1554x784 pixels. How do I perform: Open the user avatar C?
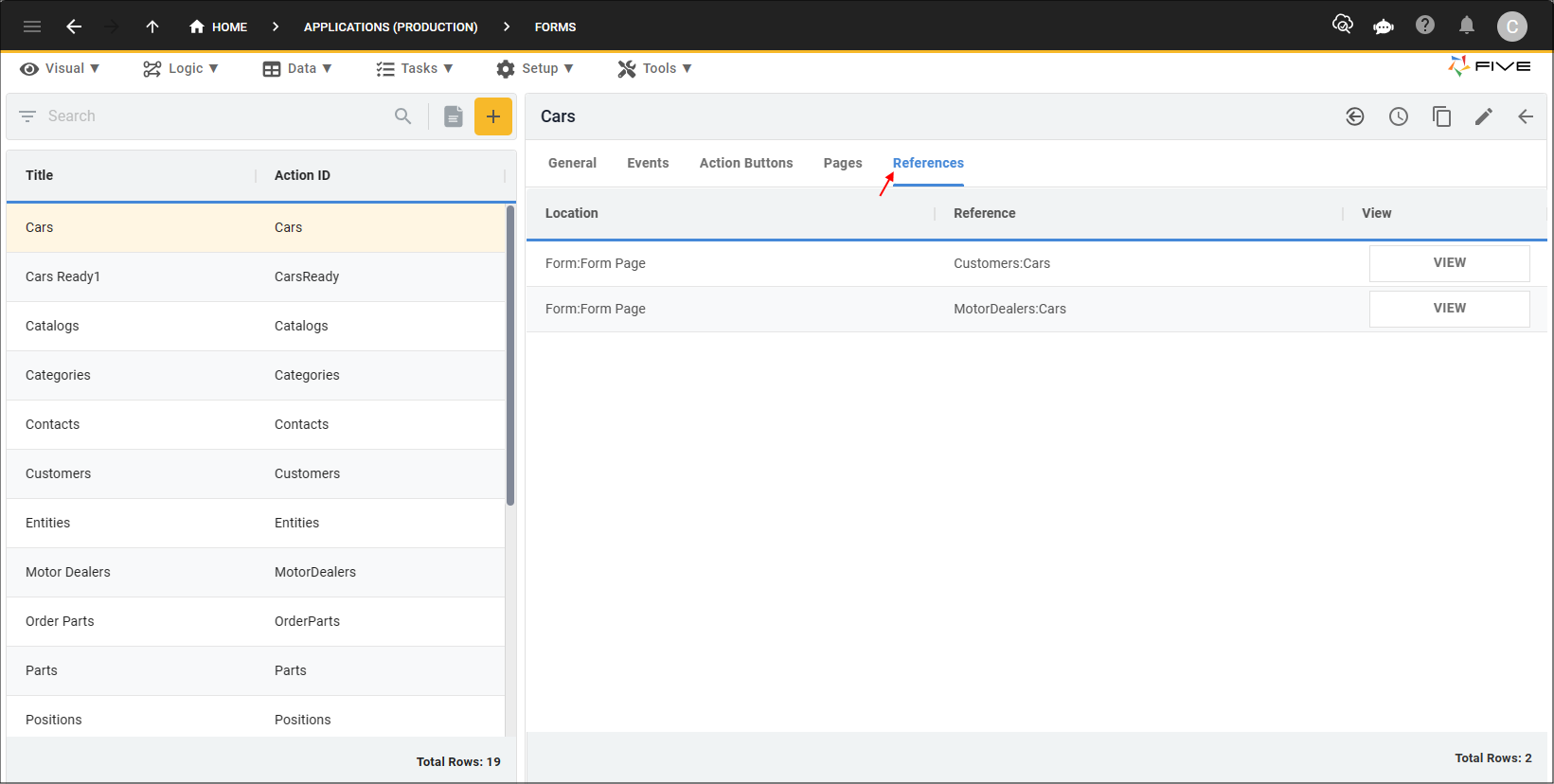coord(1512,27)
